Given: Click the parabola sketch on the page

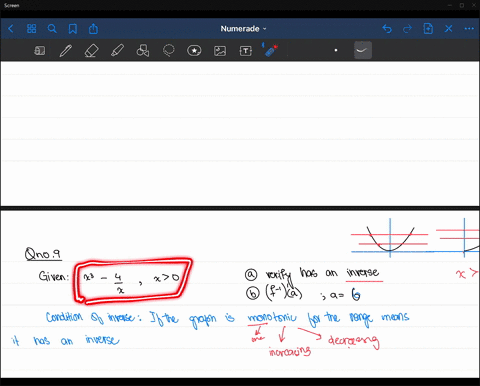Looking at the screenshot, I should click(x=390, y=239).
